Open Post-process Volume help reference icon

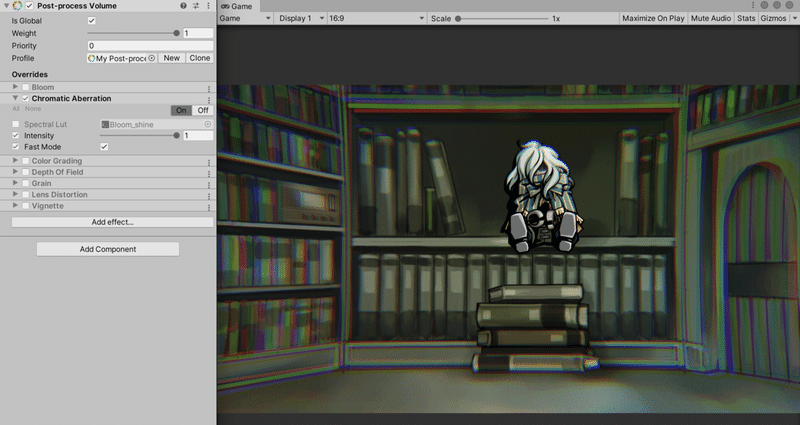pos(183,6)
